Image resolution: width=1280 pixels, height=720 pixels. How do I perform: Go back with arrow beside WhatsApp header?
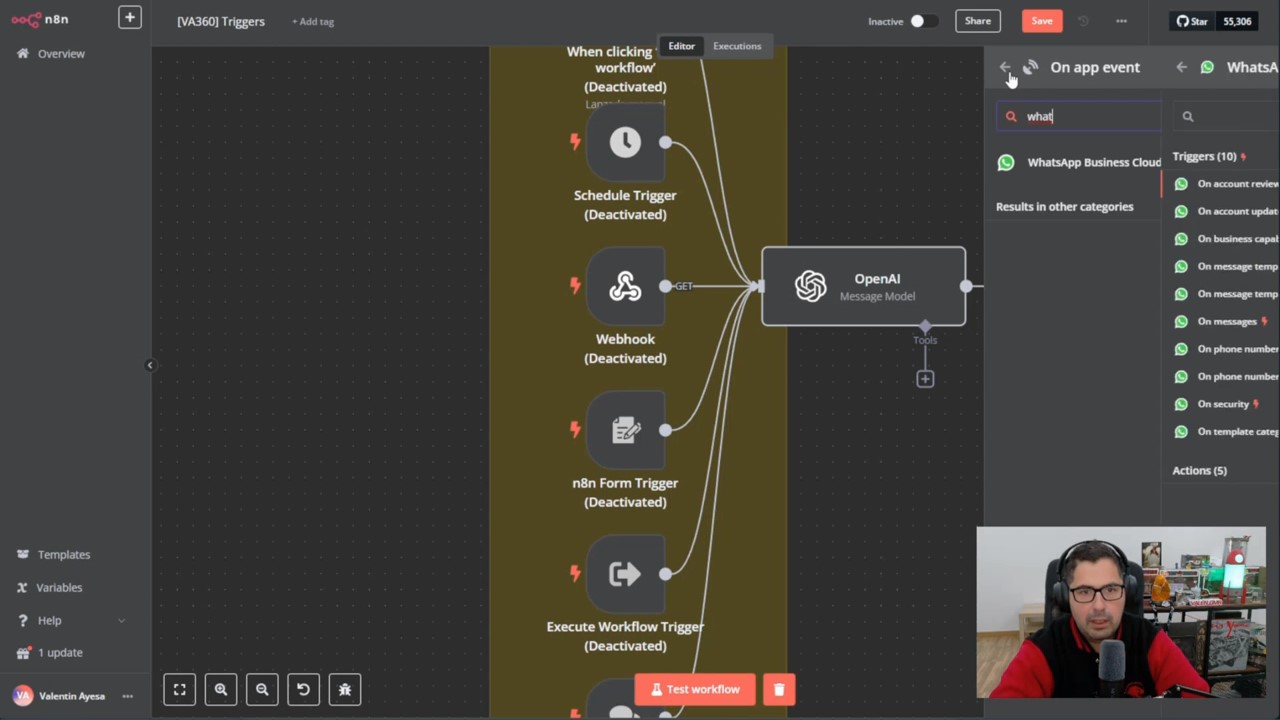tap(1181, 67)
